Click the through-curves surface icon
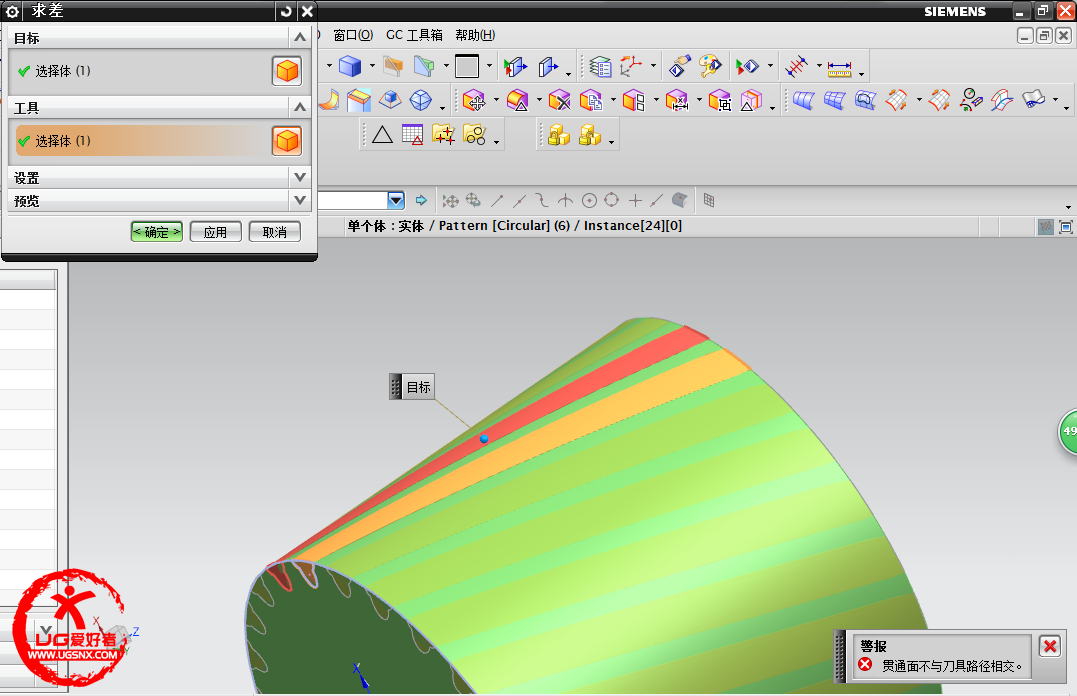 tap(803, 101)
